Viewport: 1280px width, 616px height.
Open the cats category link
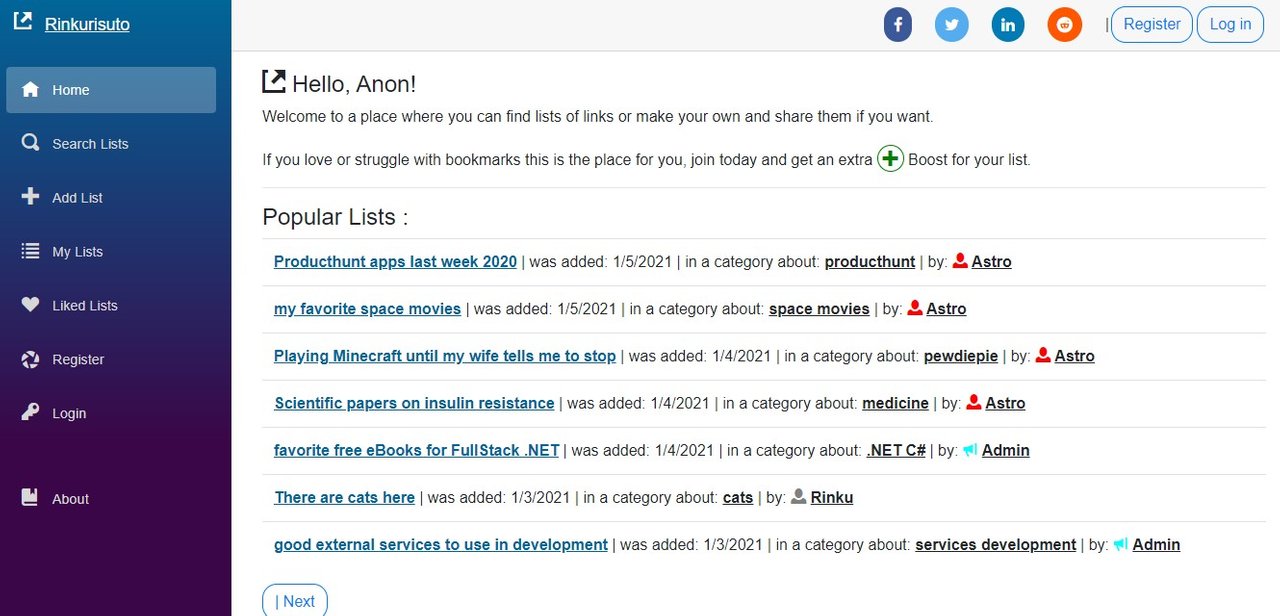pos(738,497)
